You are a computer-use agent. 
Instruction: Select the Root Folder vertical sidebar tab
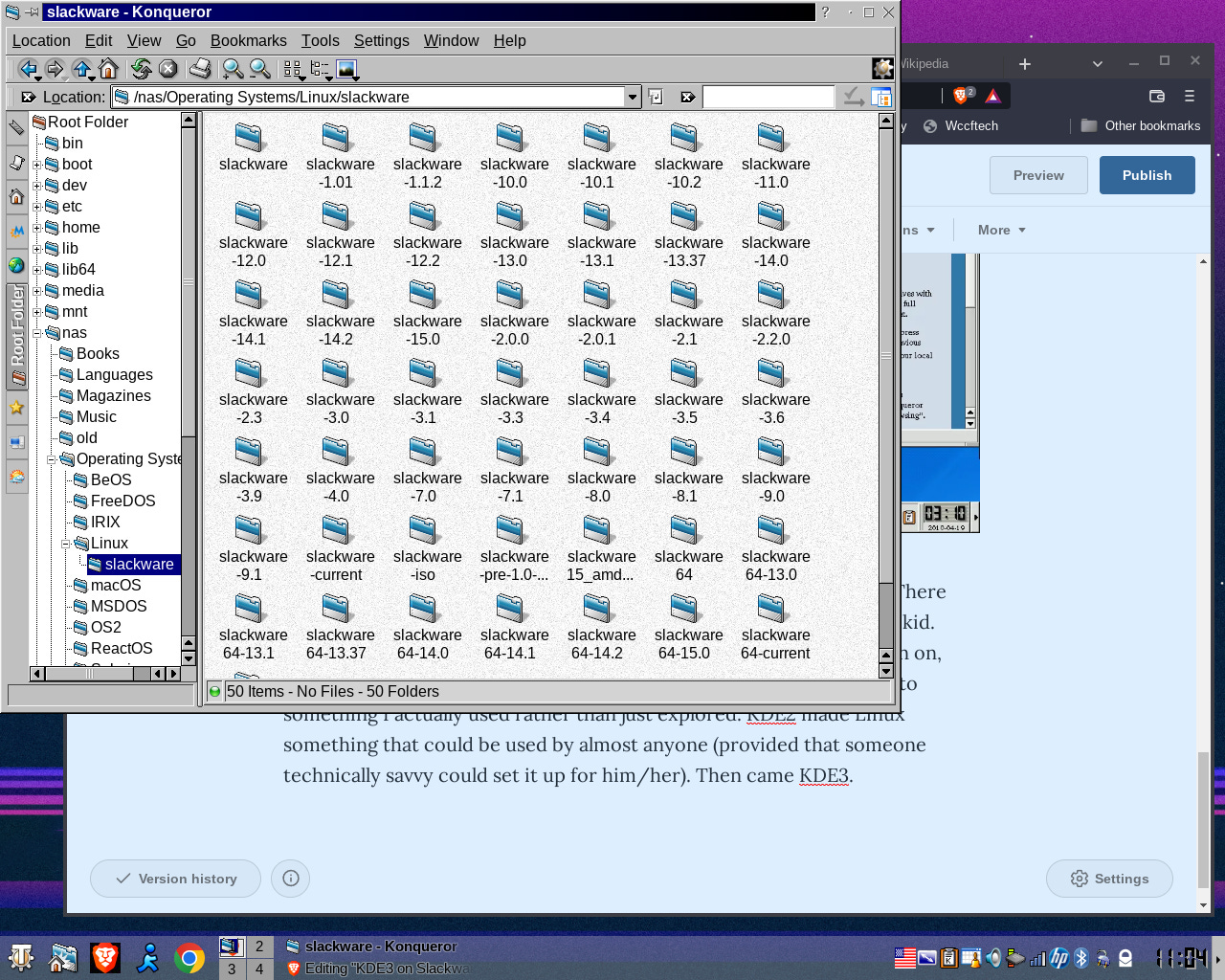[16, 336]
